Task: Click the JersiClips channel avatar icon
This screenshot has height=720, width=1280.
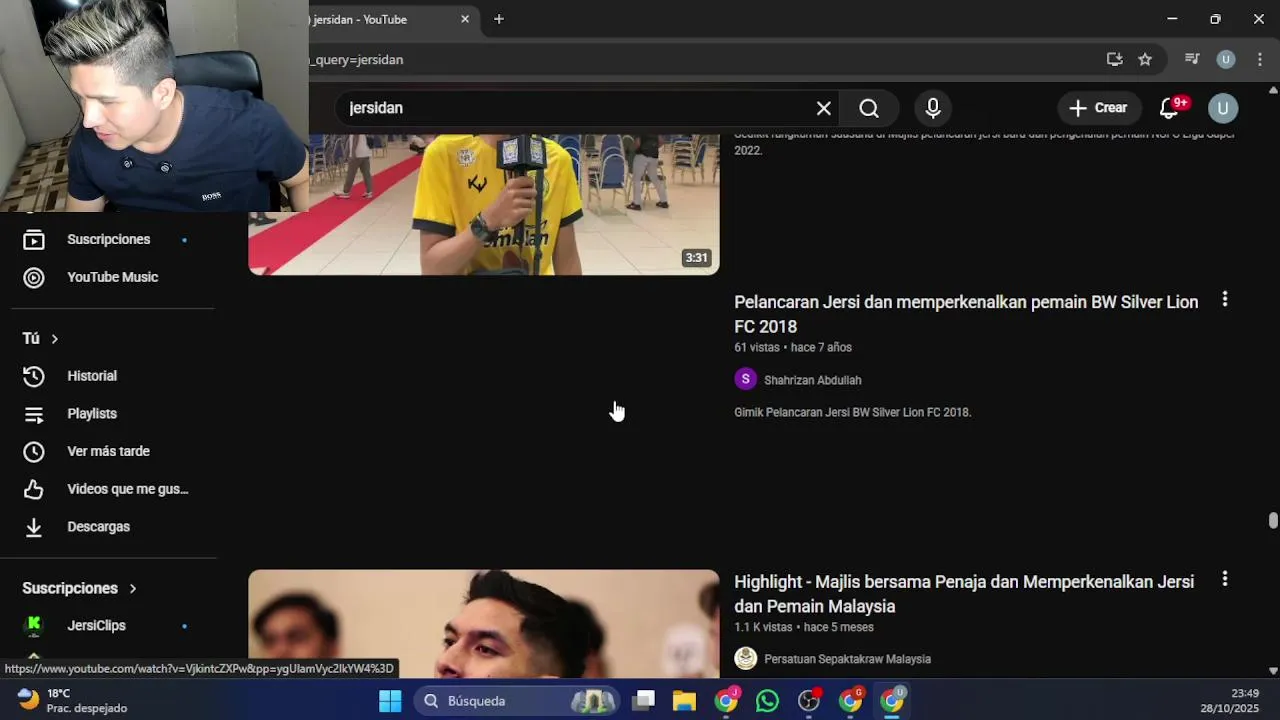Action: coord(34,626)
